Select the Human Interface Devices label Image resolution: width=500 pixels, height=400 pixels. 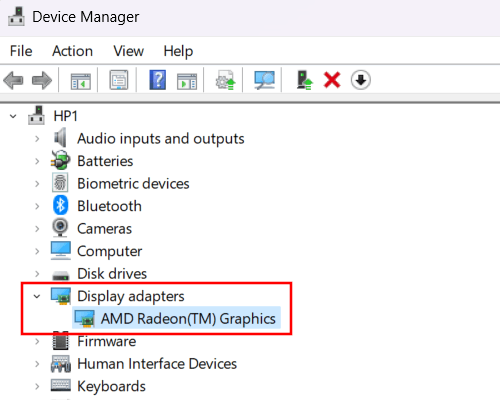pyautogui.click(x=157, y=364)
